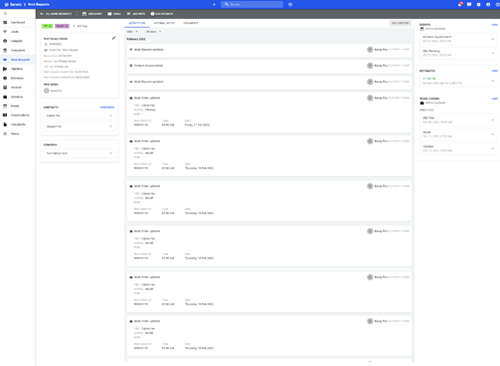
Task: Click the add link beside Events
Action: 494,25
